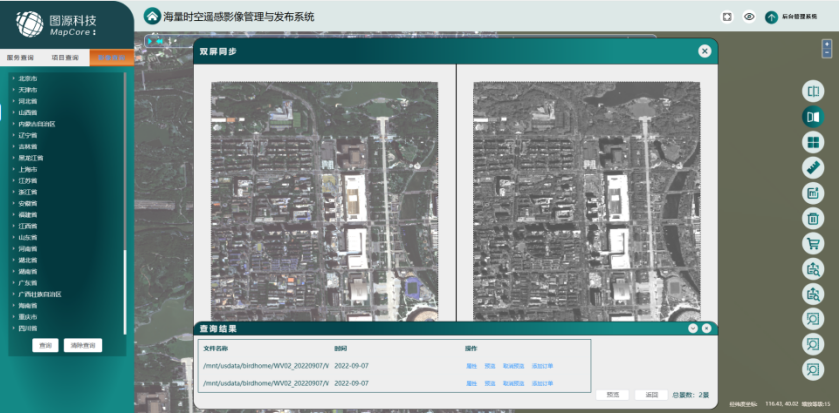Close the 双屏同步 dialog
Image resolution: width=839 pixels, height=414 pixels.
point(704,51)
